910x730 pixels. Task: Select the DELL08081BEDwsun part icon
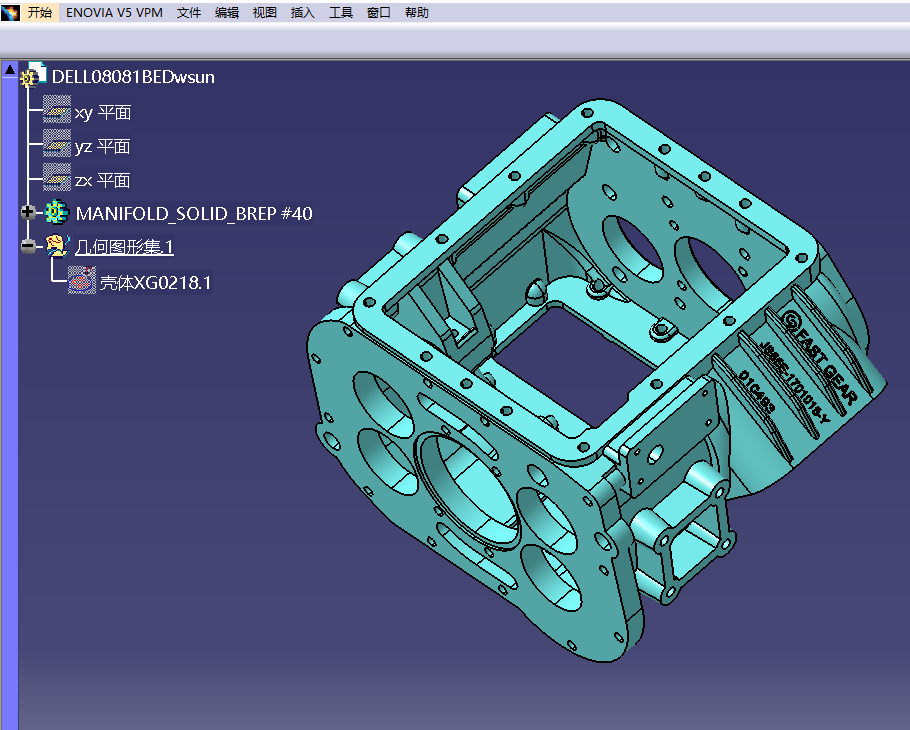[x=34, y=76]
